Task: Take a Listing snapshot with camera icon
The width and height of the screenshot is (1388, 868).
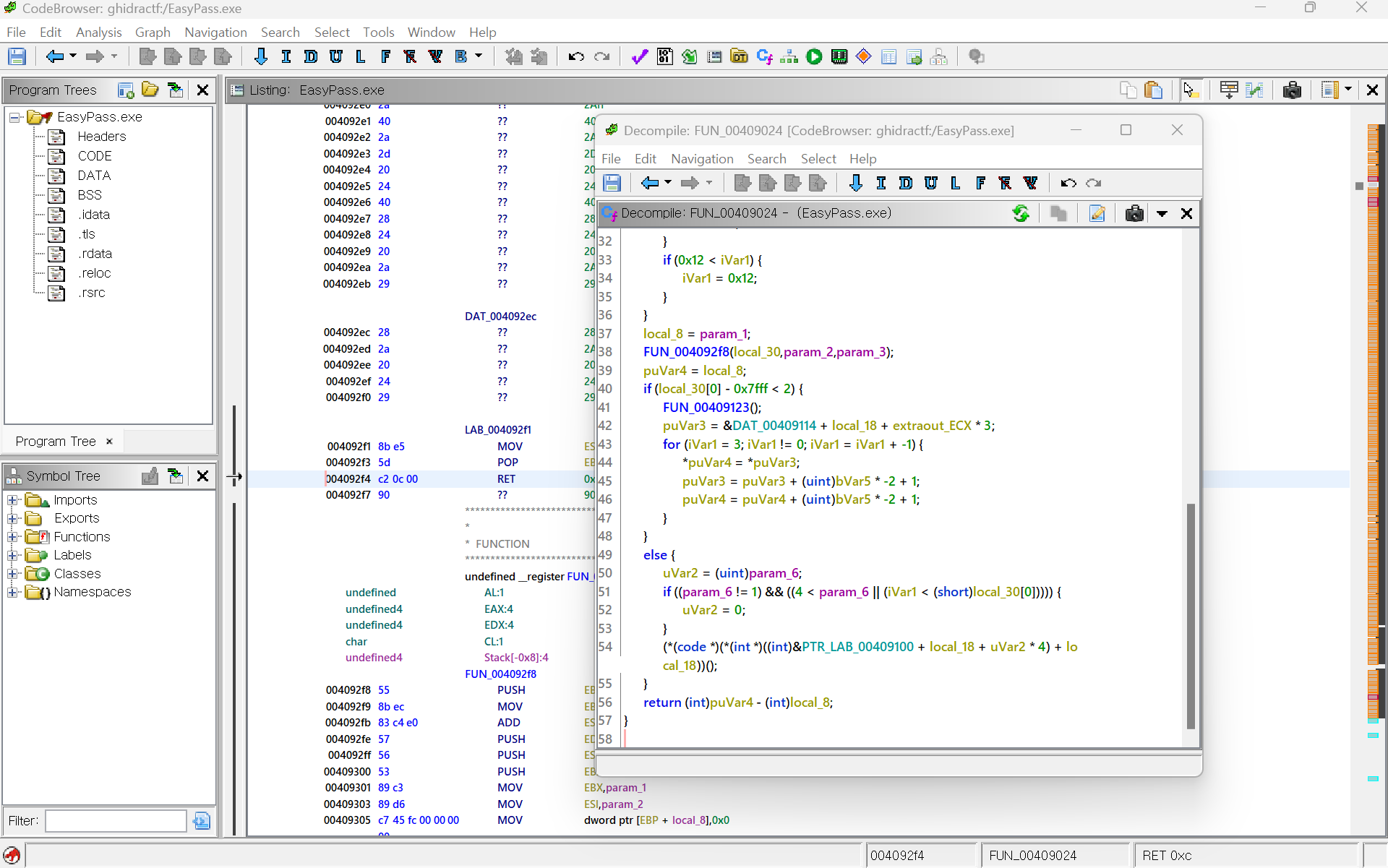Action: (1292, 90)
